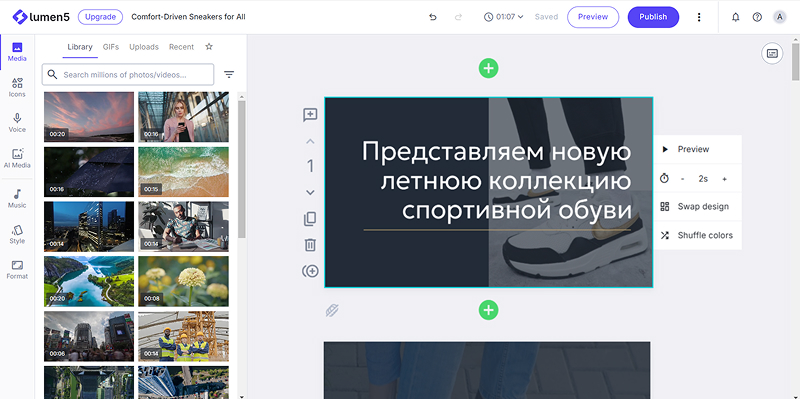
Task: Select the night city skyscrapers video
Action: click(89, 227)
